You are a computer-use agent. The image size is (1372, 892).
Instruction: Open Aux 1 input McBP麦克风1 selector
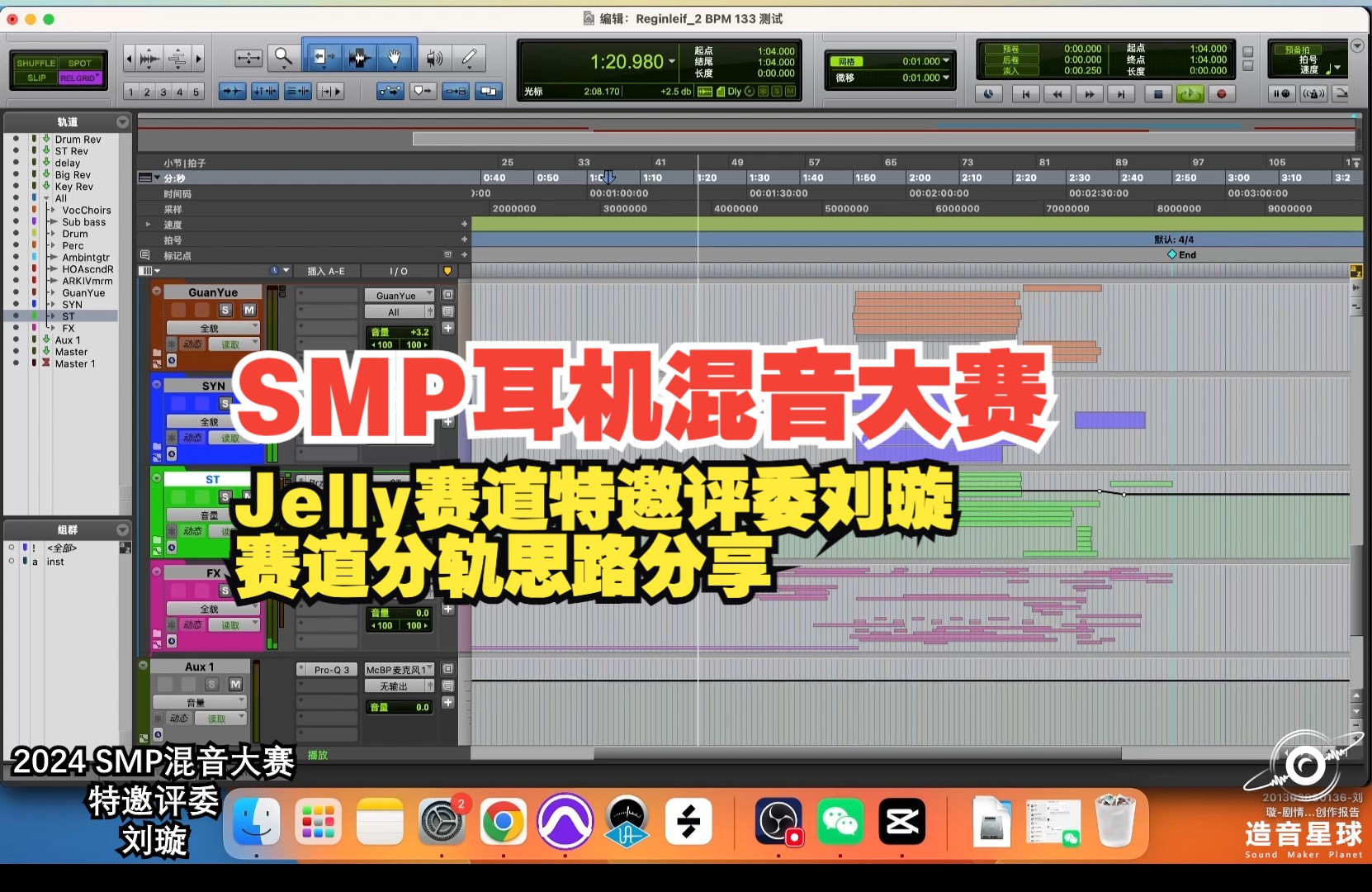click(x=400, y=670)
